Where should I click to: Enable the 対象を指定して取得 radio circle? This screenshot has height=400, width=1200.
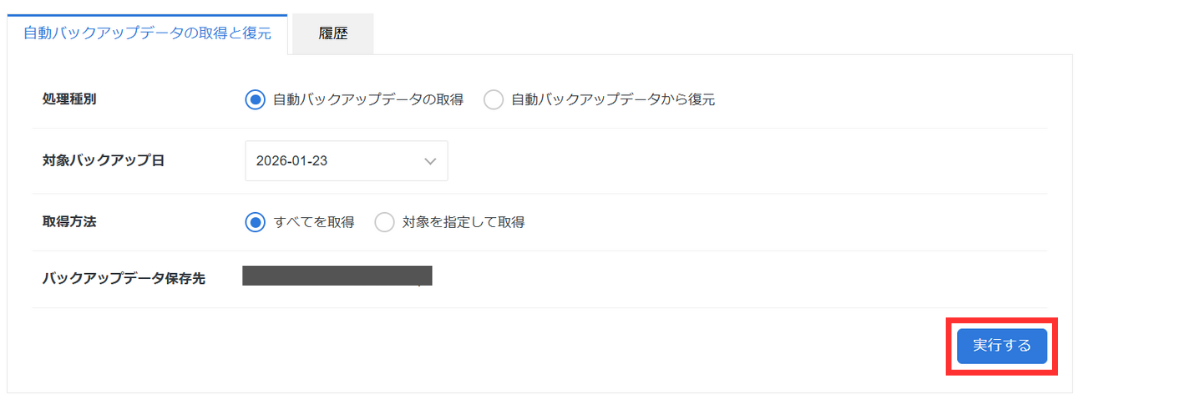coord(384,222)
